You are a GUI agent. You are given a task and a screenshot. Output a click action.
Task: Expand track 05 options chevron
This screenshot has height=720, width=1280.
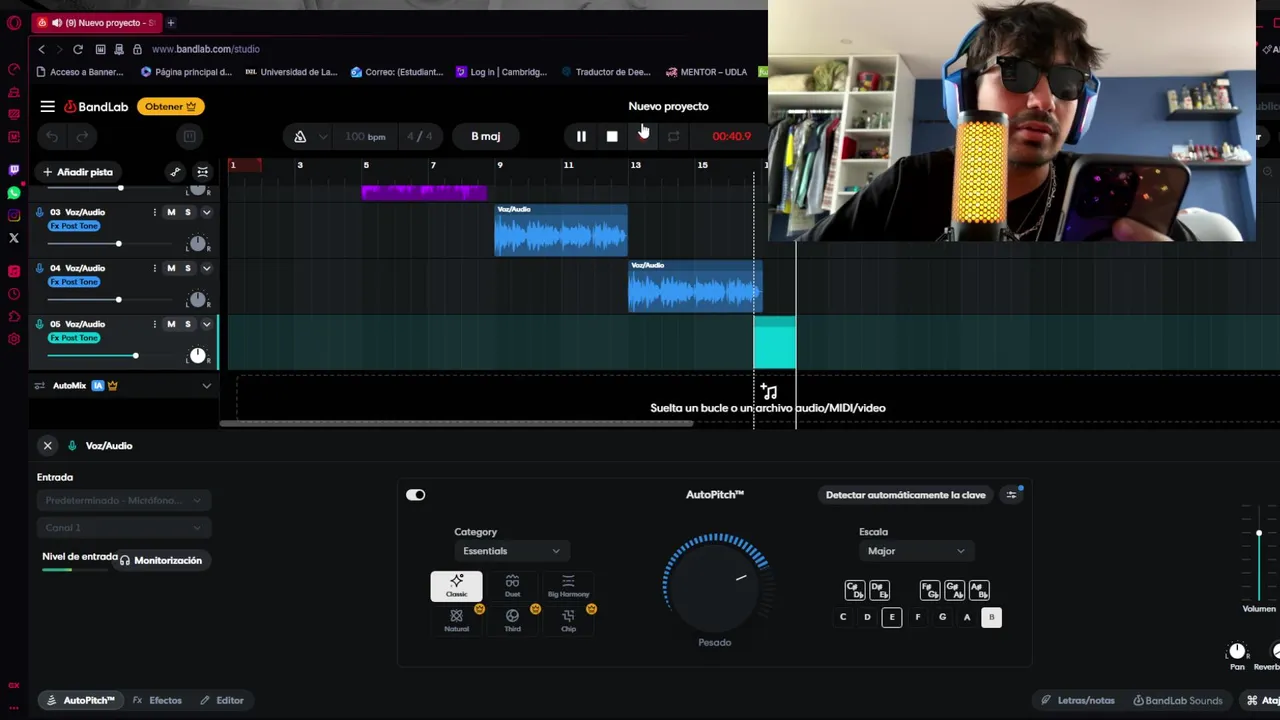click(x=206, y=324)
